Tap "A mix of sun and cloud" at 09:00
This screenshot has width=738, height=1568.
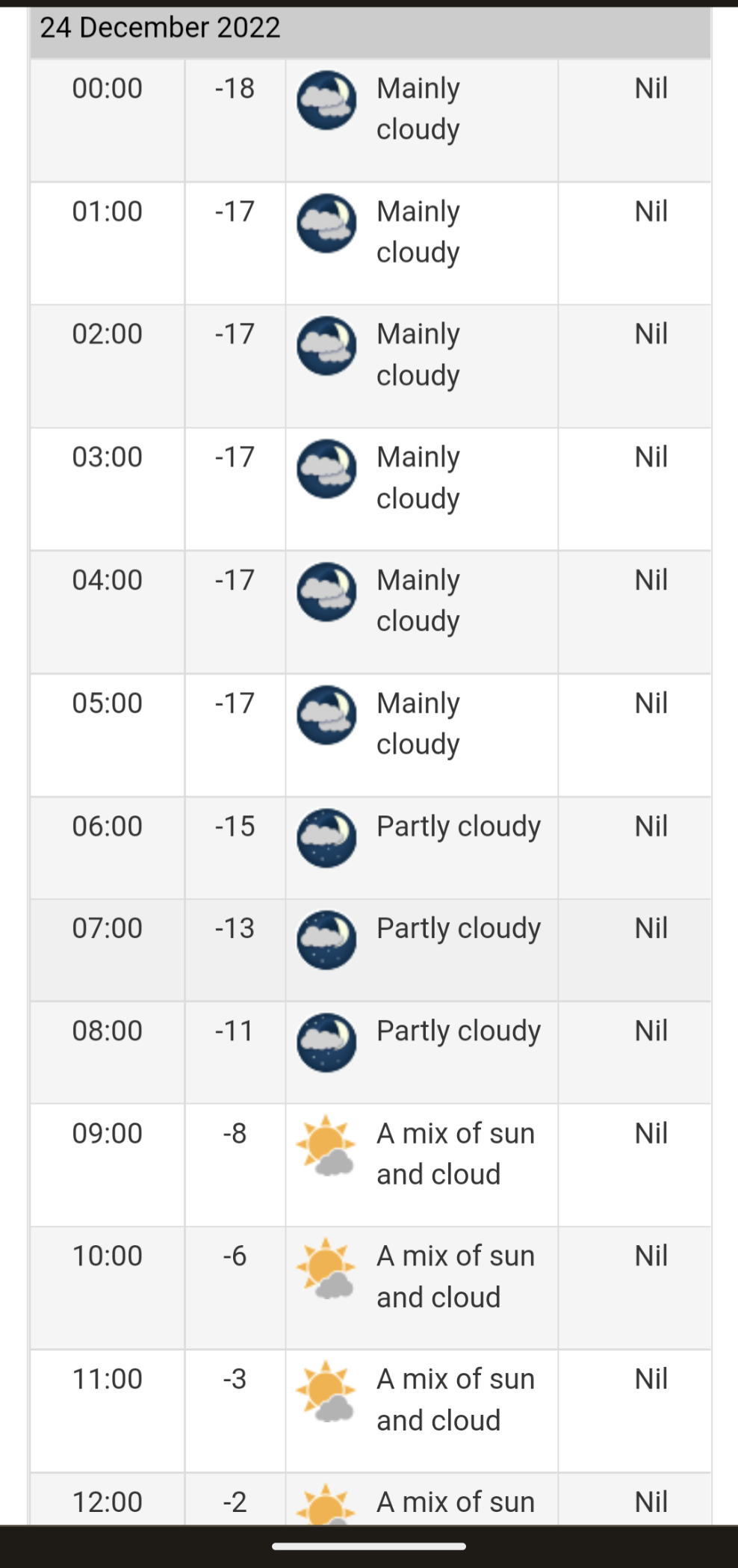[455, 1154]
